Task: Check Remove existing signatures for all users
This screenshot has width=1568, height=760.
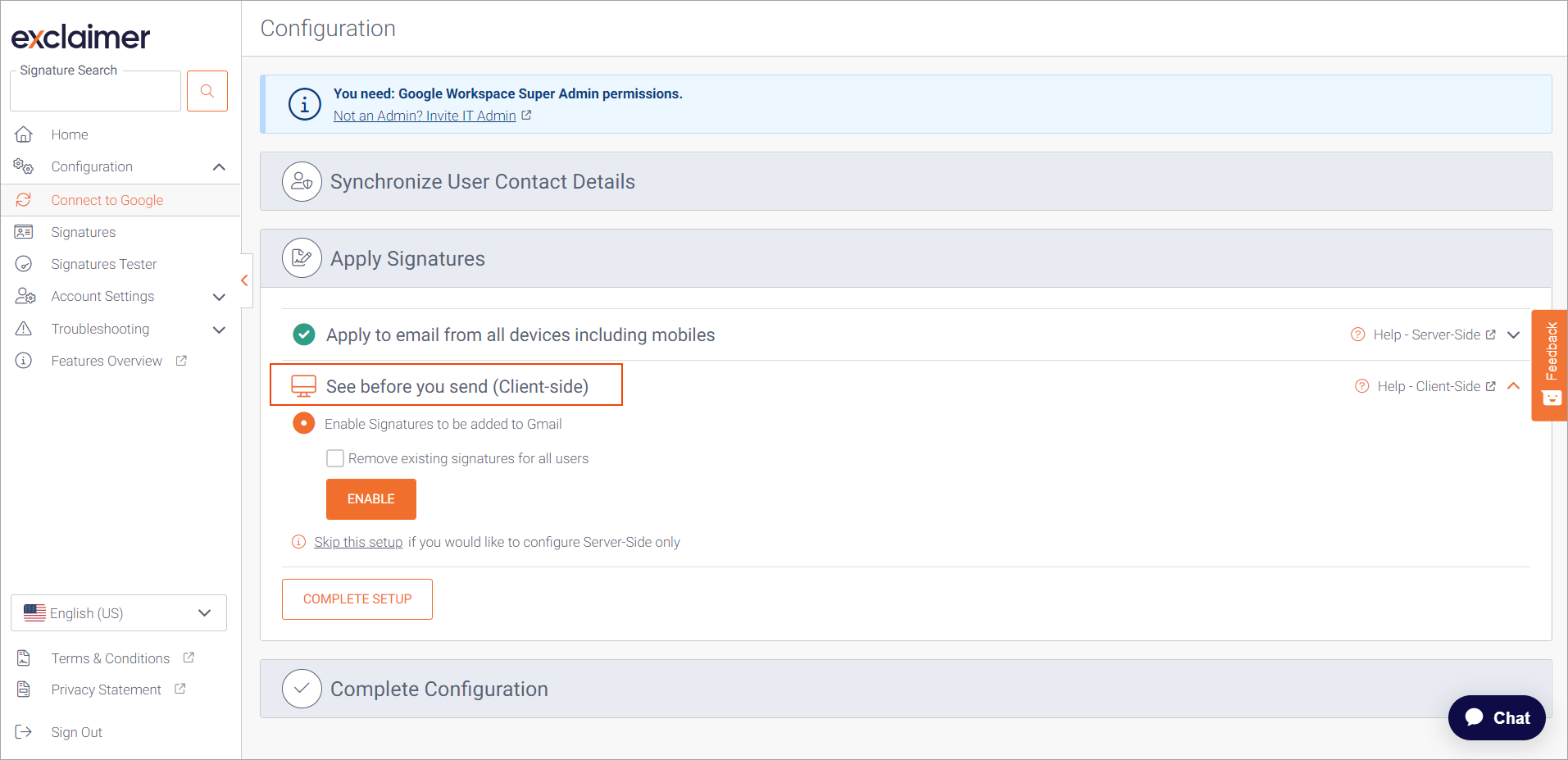Action: [x=335, y=458]
